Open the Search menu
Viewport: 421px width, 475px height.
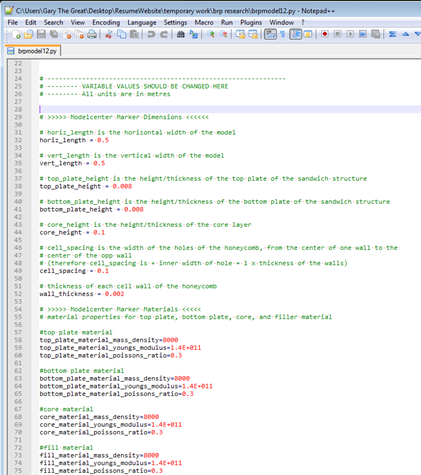53,22
